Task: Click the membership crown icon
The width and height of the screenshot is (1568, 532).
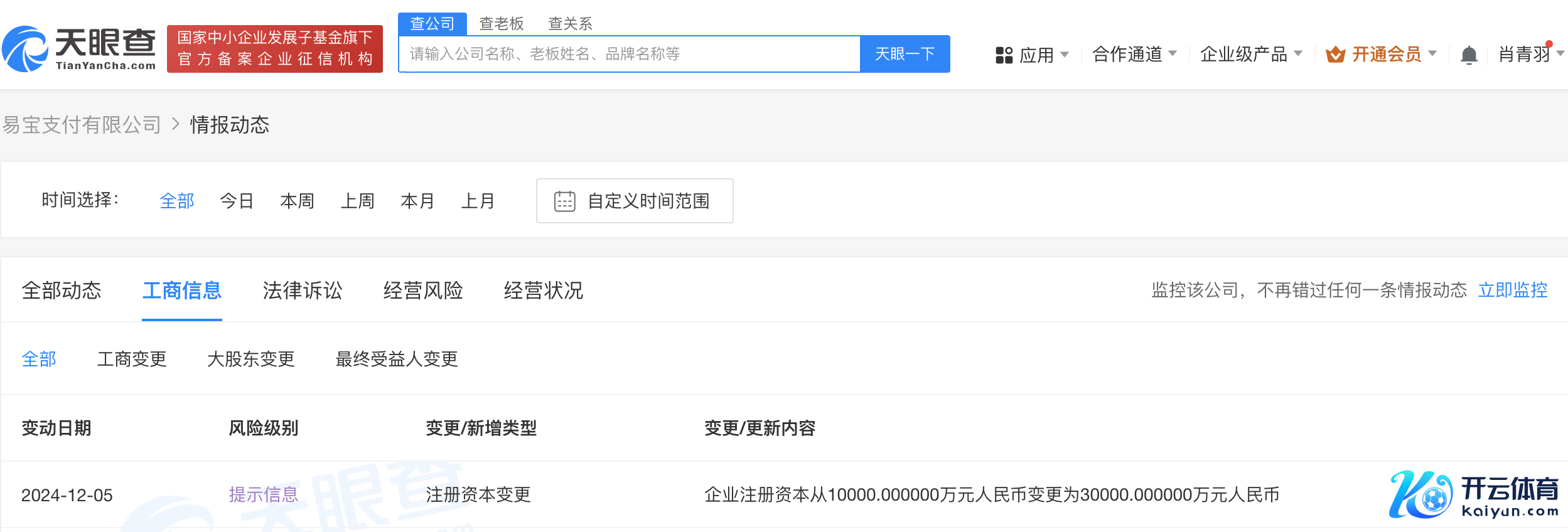Action: (x=1335, y=55)
